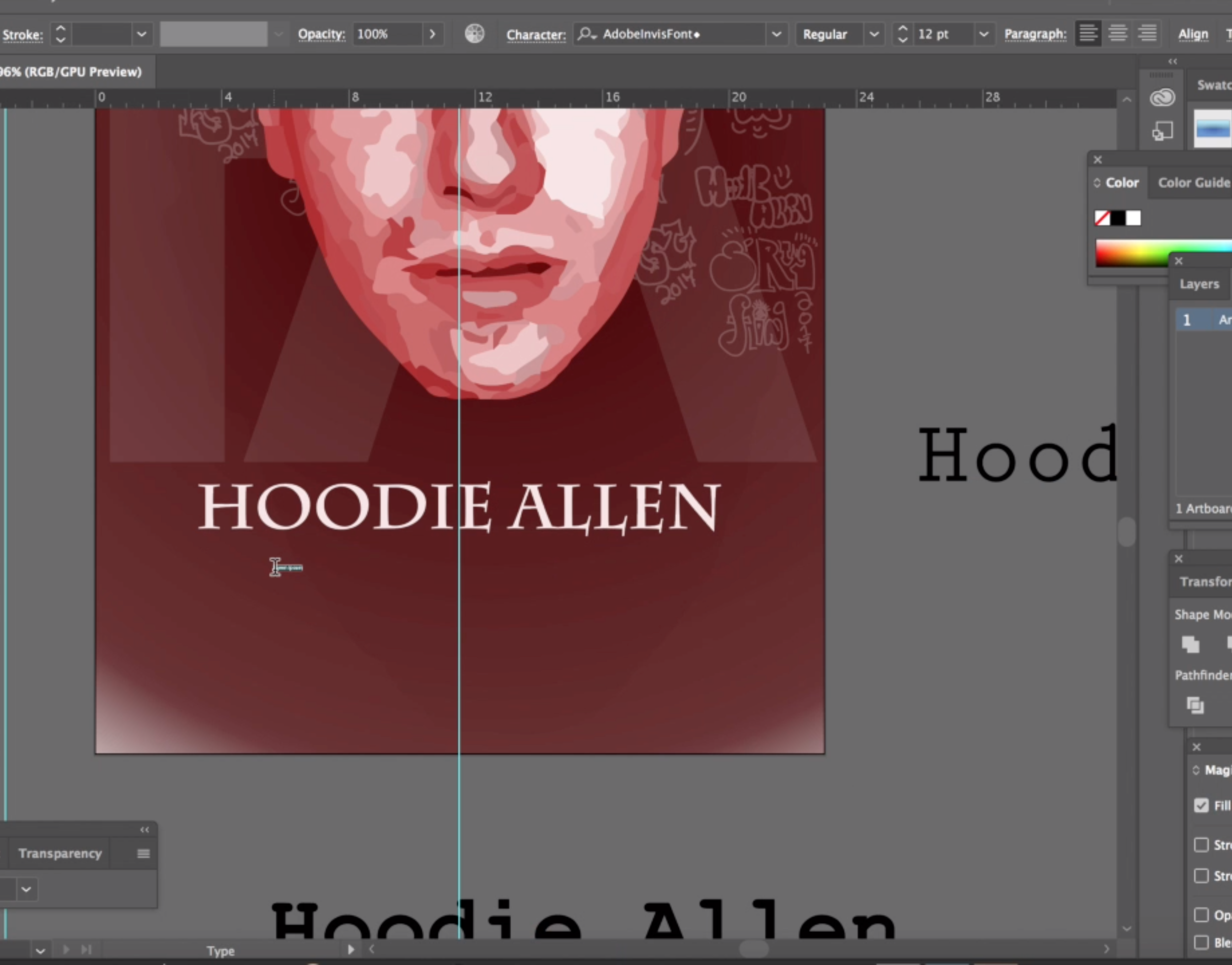Close the Transform/Pathfinder panel

pyautogui.click(x=1178, y=559)
